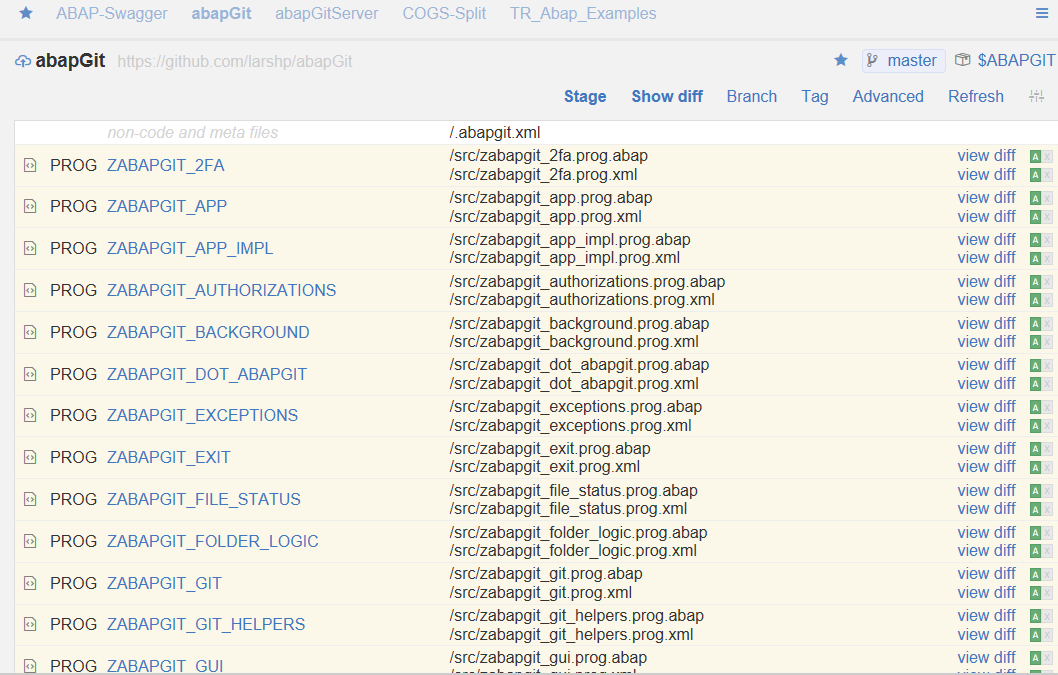Viewport: 1058px width, 675px height.
Task: Open the ZABAPGIT_APP_IMPL program link
Action: click(x=190, y=248)
